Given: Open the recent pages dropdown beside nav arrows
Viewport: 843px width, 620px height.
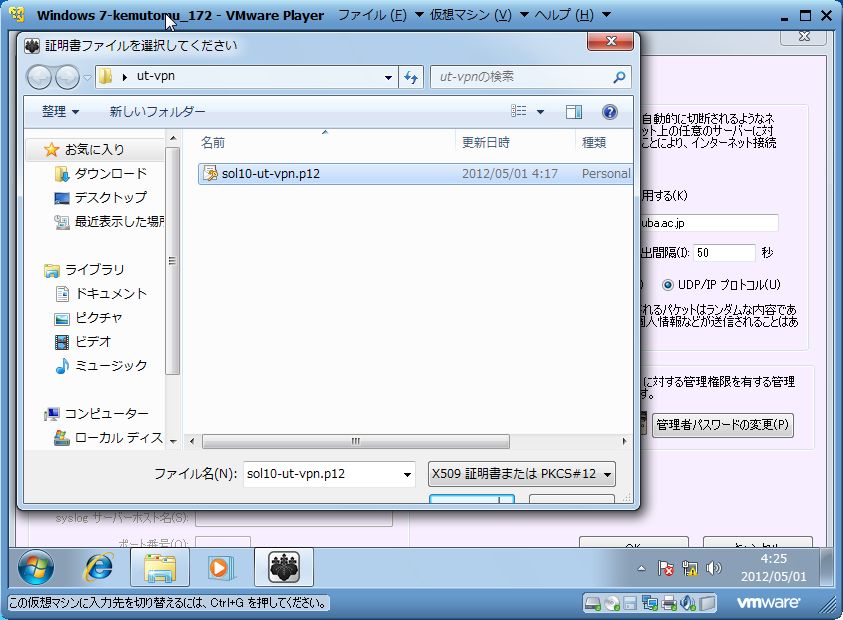Looking at the screenshot, I should pos(87,77).
